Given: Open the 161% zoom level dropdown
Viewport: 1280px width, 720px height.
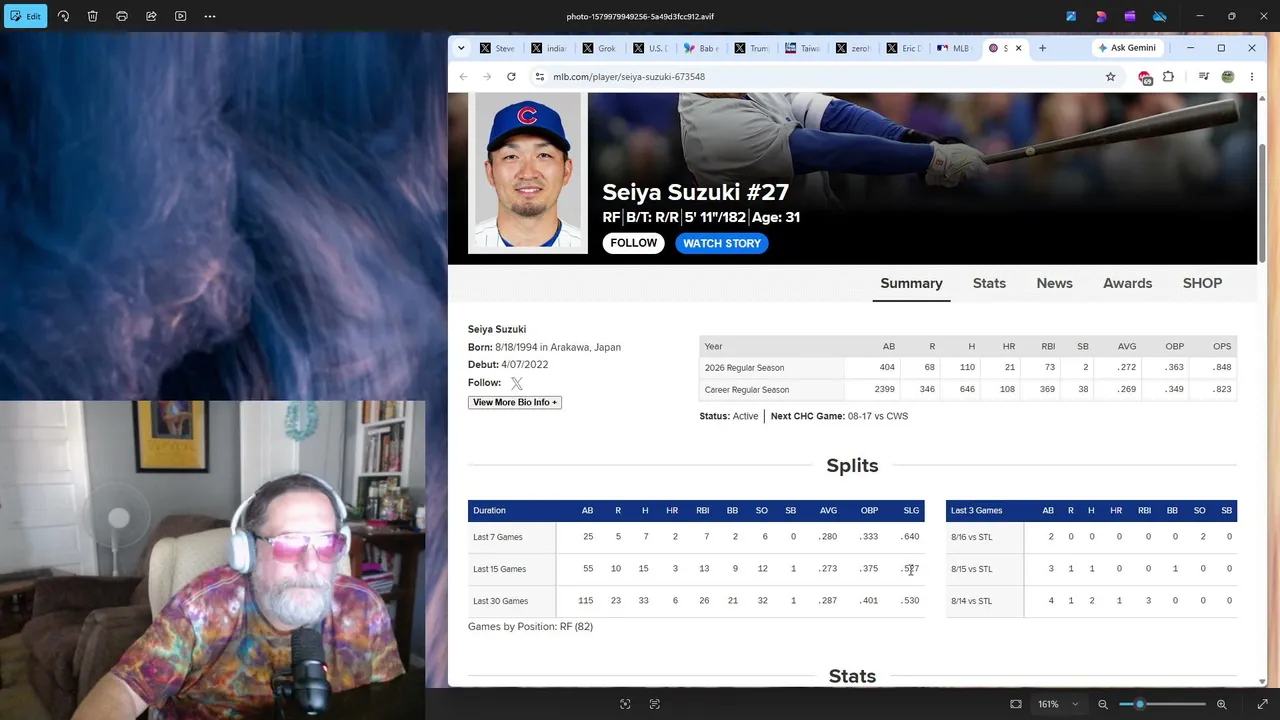Looking at the screenshot, I should tap(1056, 704).
